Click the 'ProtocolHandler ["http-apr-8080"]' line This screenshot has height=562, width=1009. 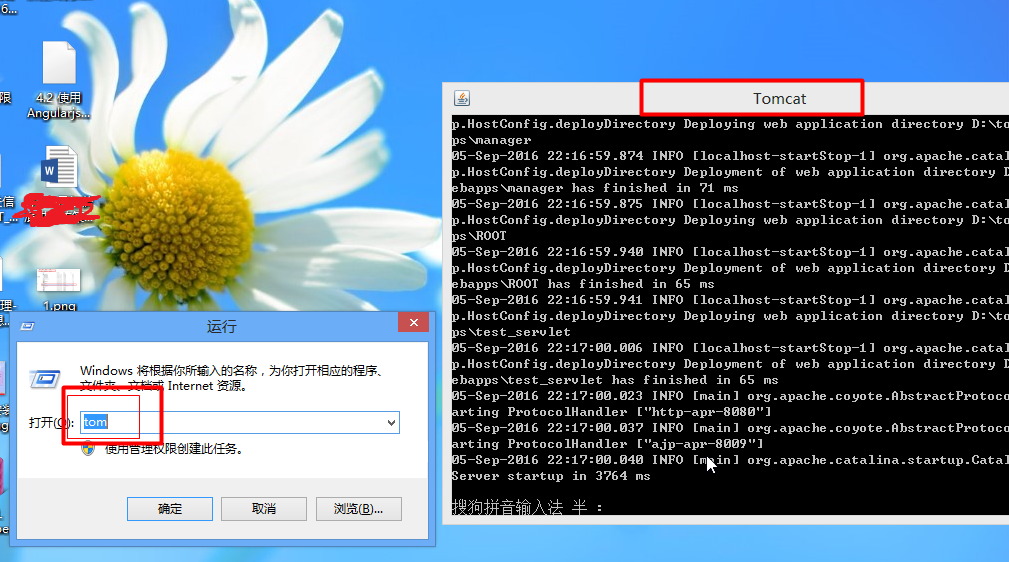tap(611, 412)
